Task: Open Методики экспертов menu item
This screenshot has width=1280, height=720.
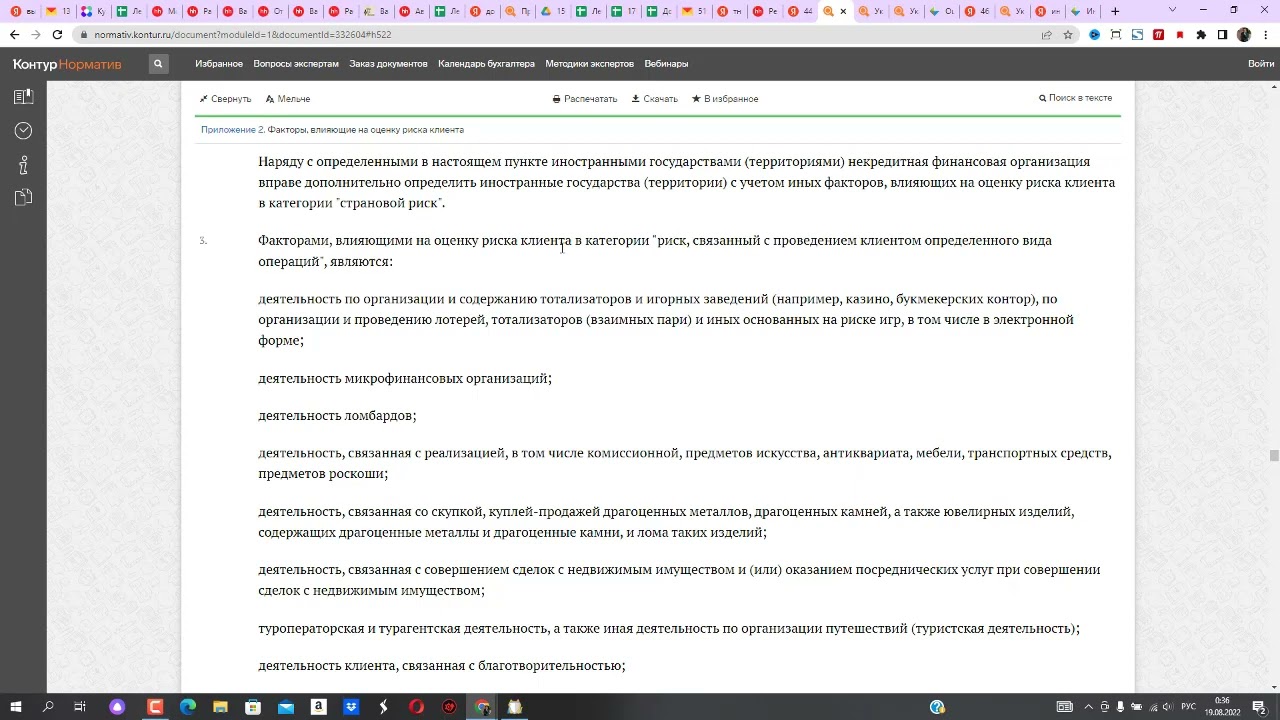Action: (x=589, y=64)
